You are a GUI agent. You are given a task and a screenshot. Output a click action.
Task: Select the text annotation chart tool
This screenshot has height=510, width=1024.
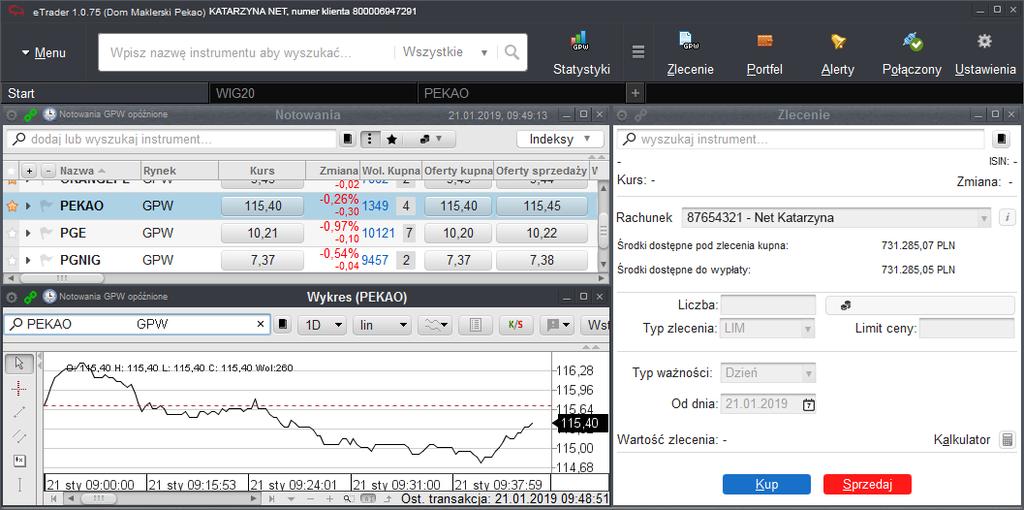pos(19,460)
